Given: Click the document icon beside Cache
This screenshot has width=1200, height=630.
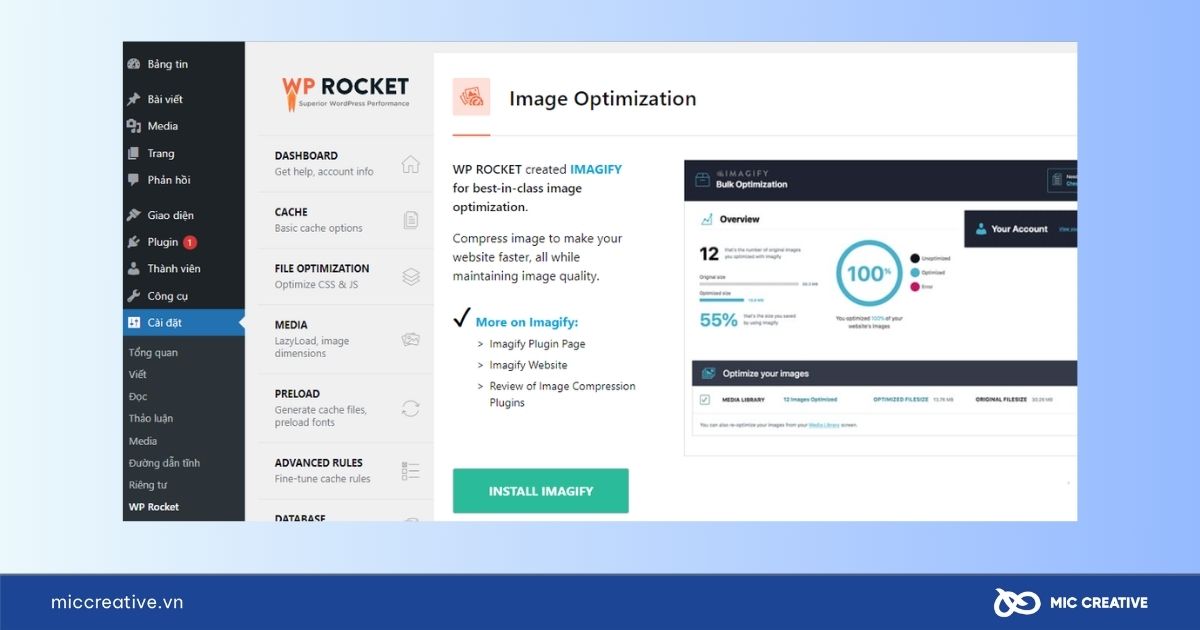Looking at the screenshot, I should point(410,220).
